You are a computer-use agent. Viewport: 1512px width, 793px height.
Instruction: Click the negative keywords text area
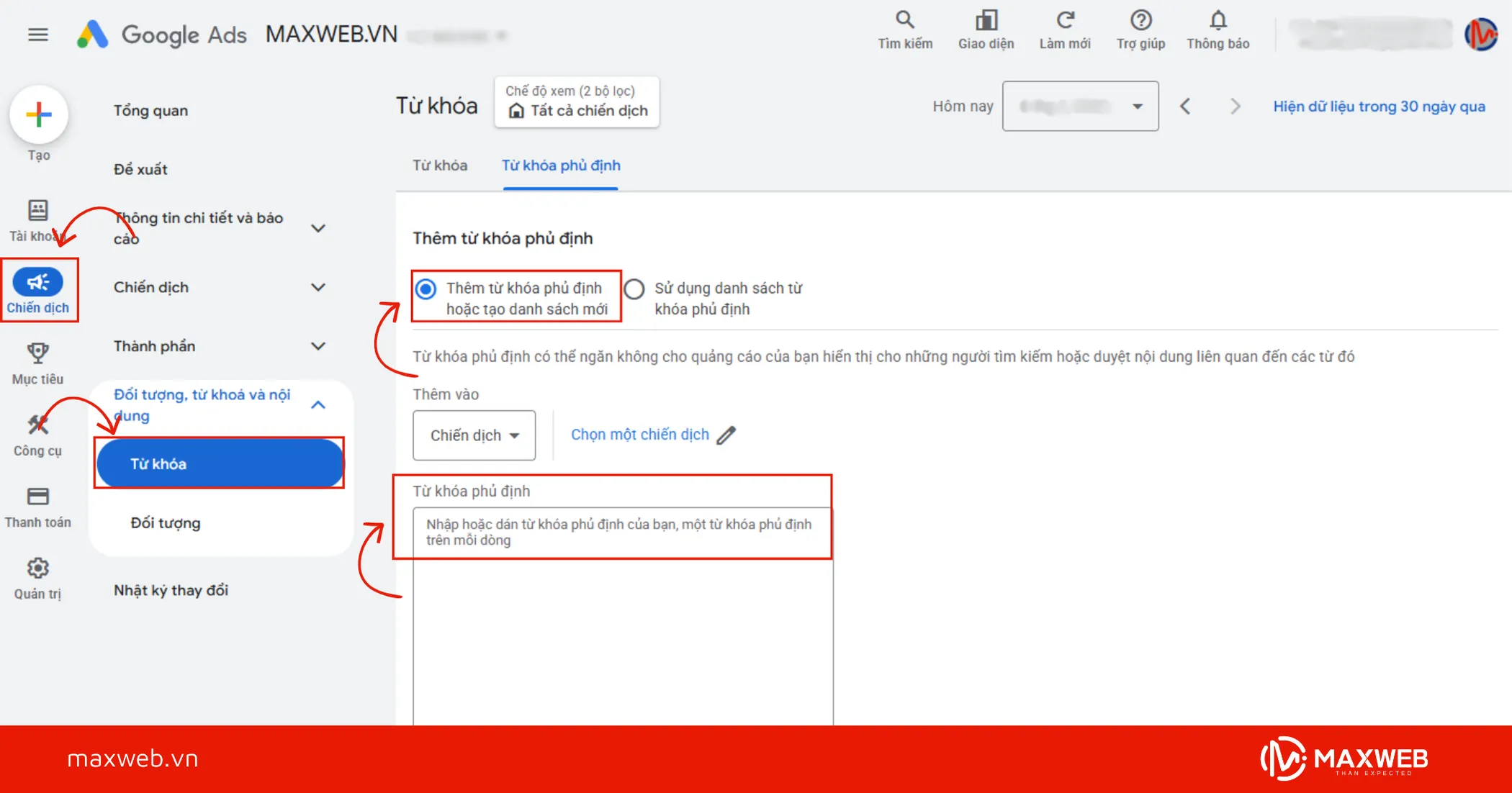[x=622, y=612]
